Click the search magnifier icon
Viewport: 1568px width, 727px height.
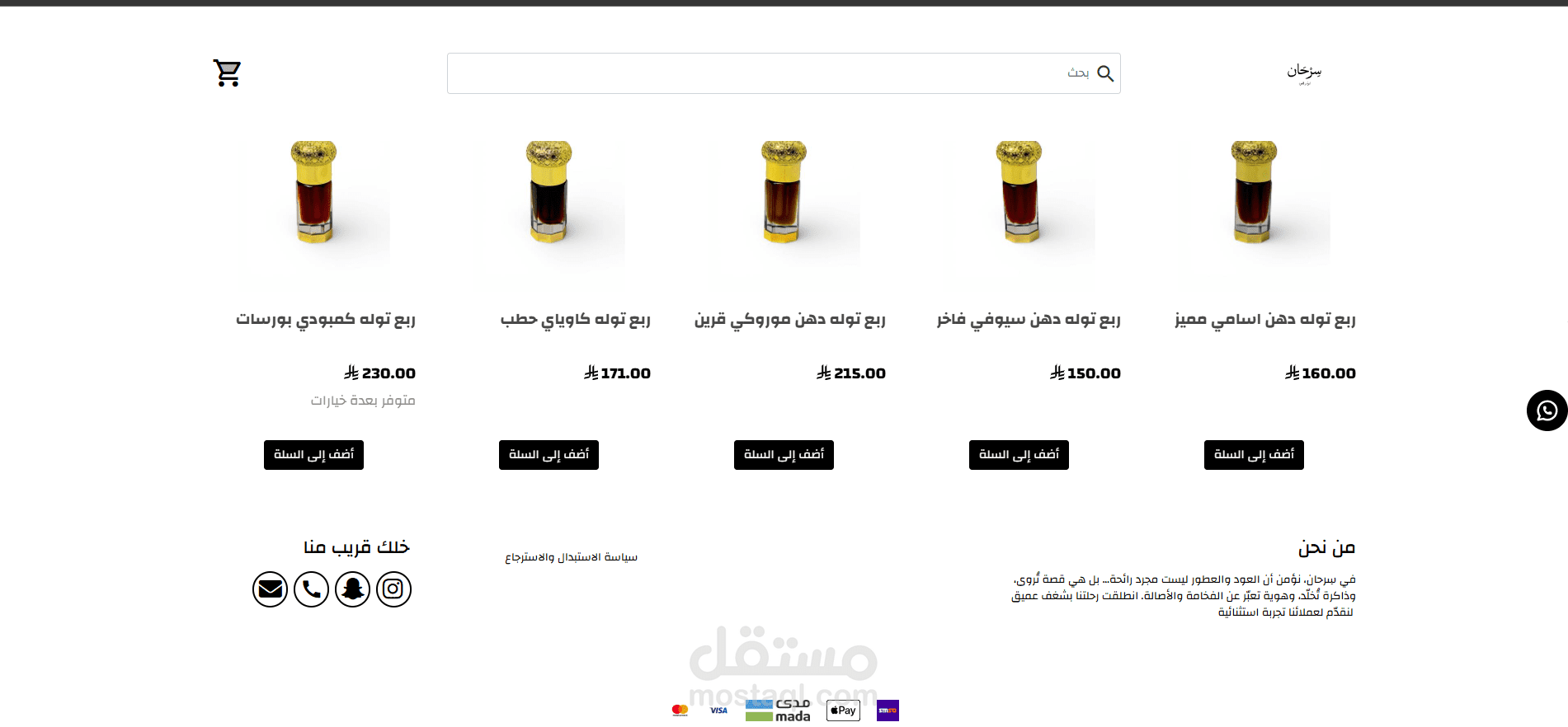coord(1105,73)
